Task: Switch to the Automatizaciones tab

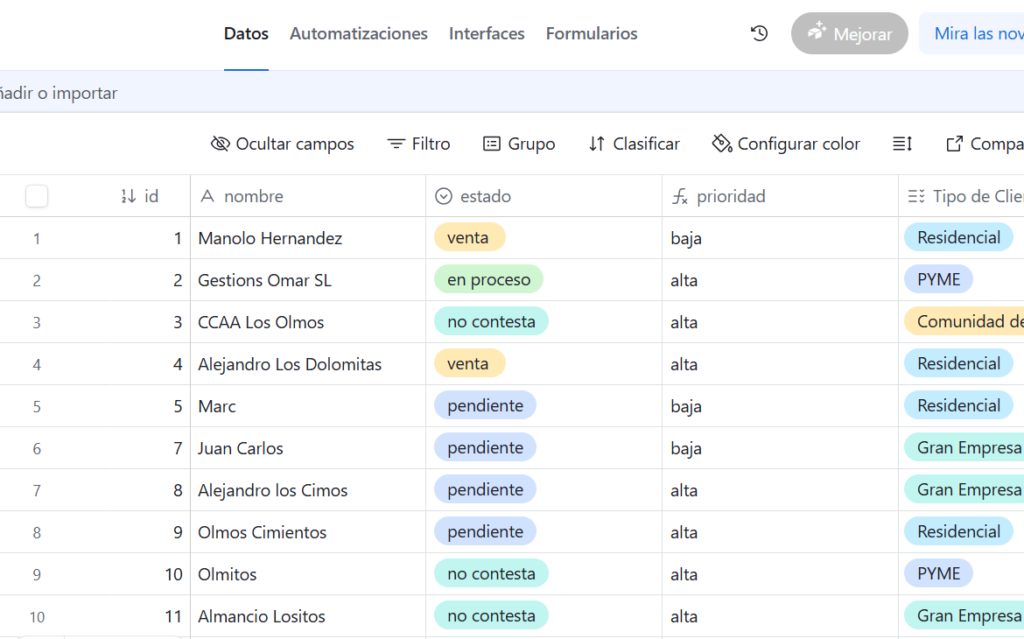Action: (358, 33)
